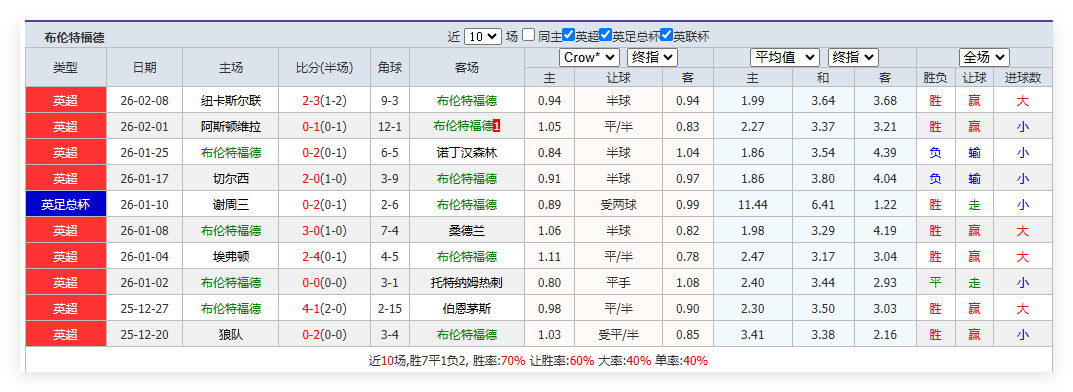Open the 终指 dropdown next to 平均值
1073x392 pixels.
click(853, 57)
